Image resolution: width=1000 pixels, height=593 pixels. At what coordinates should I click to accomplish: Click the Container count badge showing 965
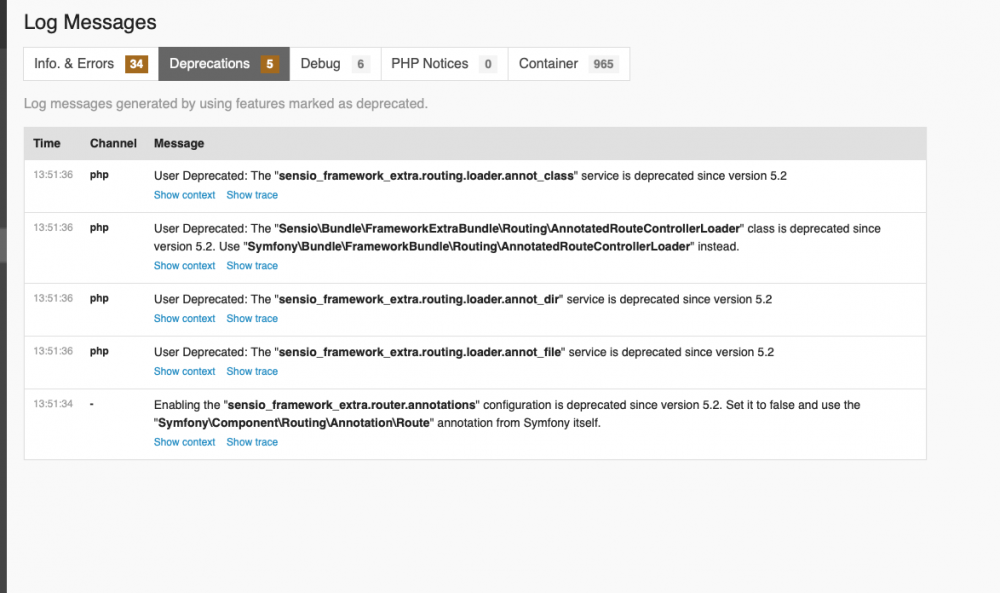pyautogui.click(x=603, y=63)
